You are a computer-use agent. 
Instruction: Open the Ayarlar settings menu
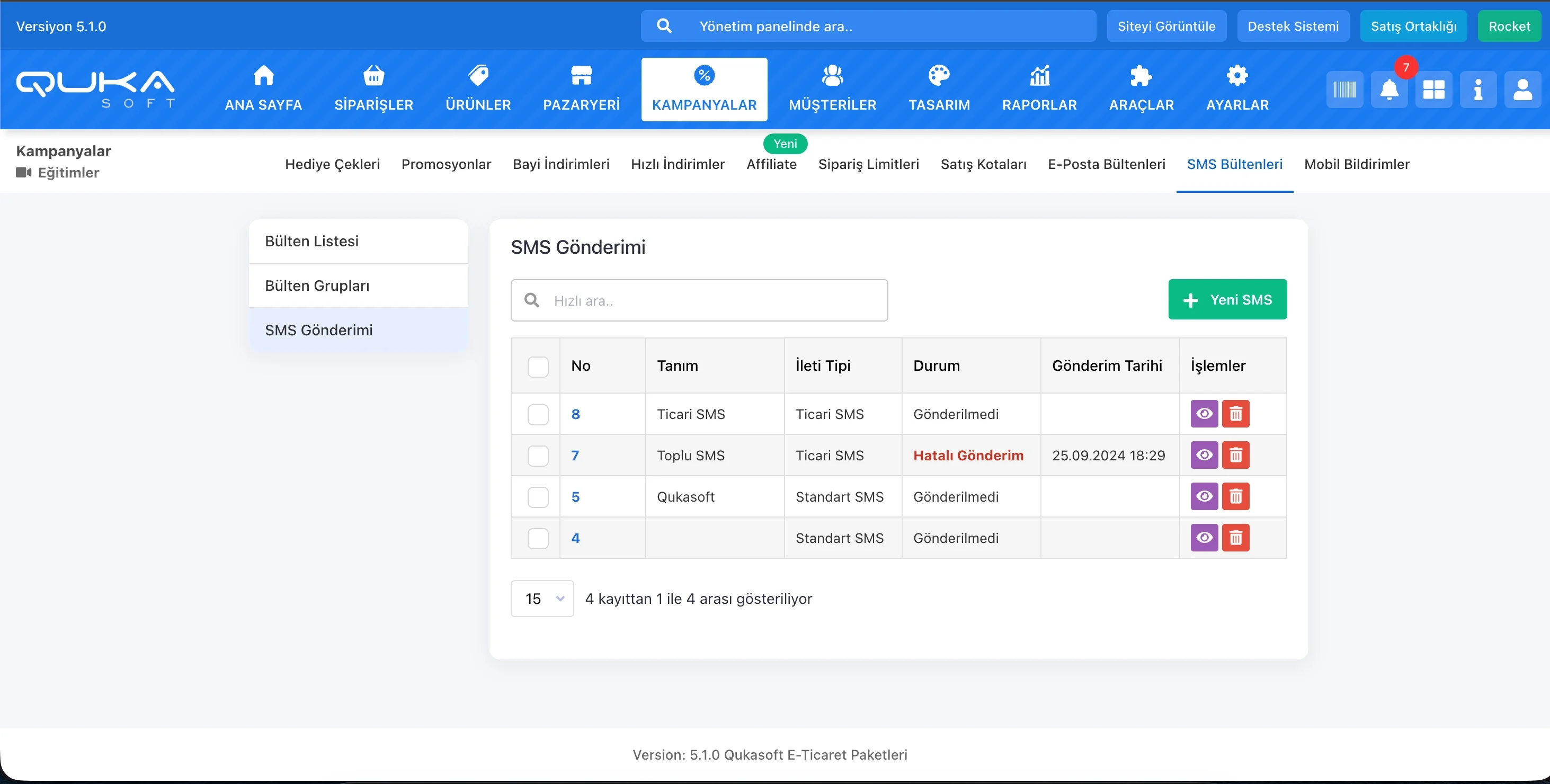pyautogui.click(x=1237, y=88)
